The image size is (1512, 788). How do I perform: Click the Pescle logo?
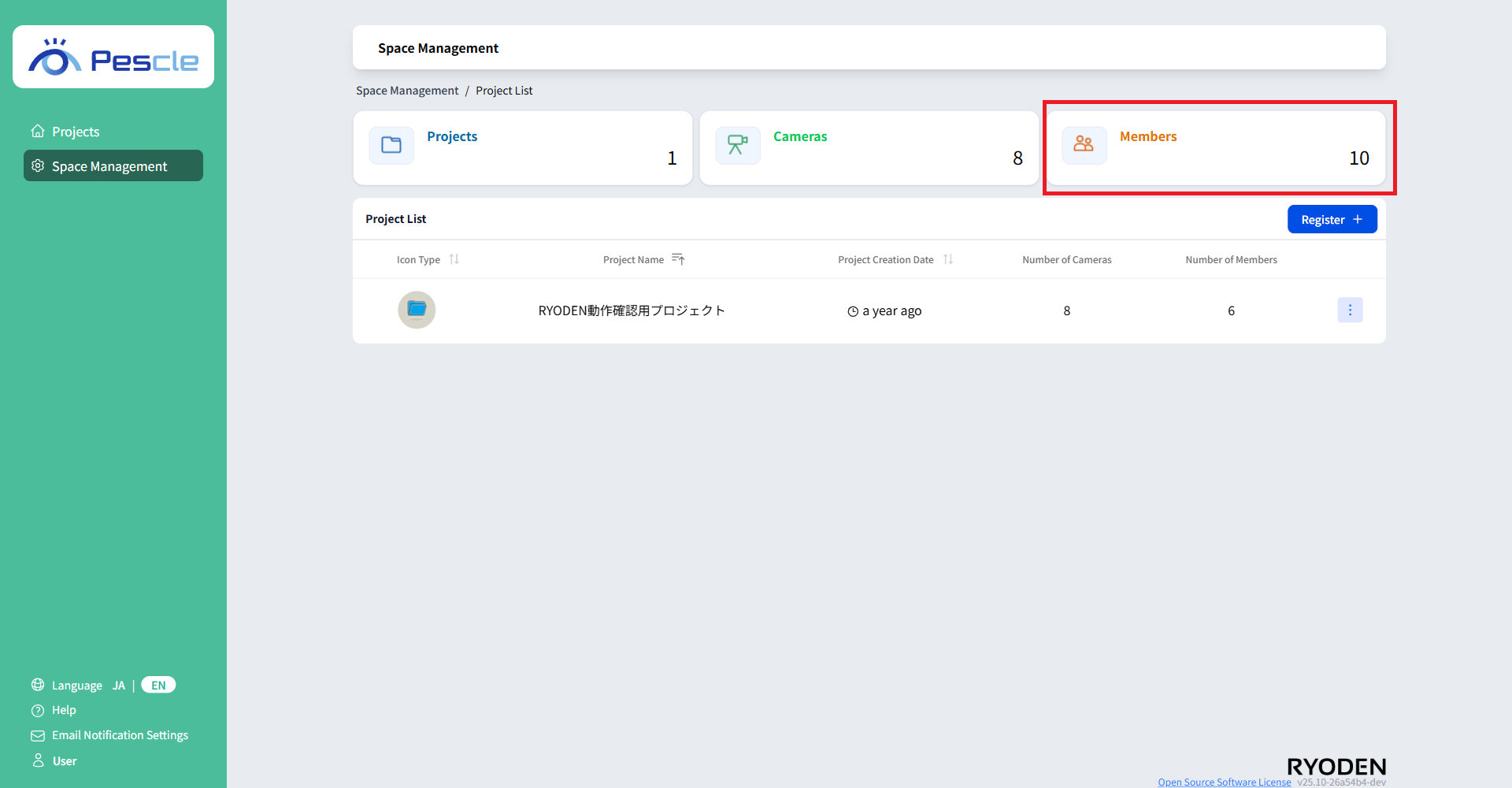(113, 58)
